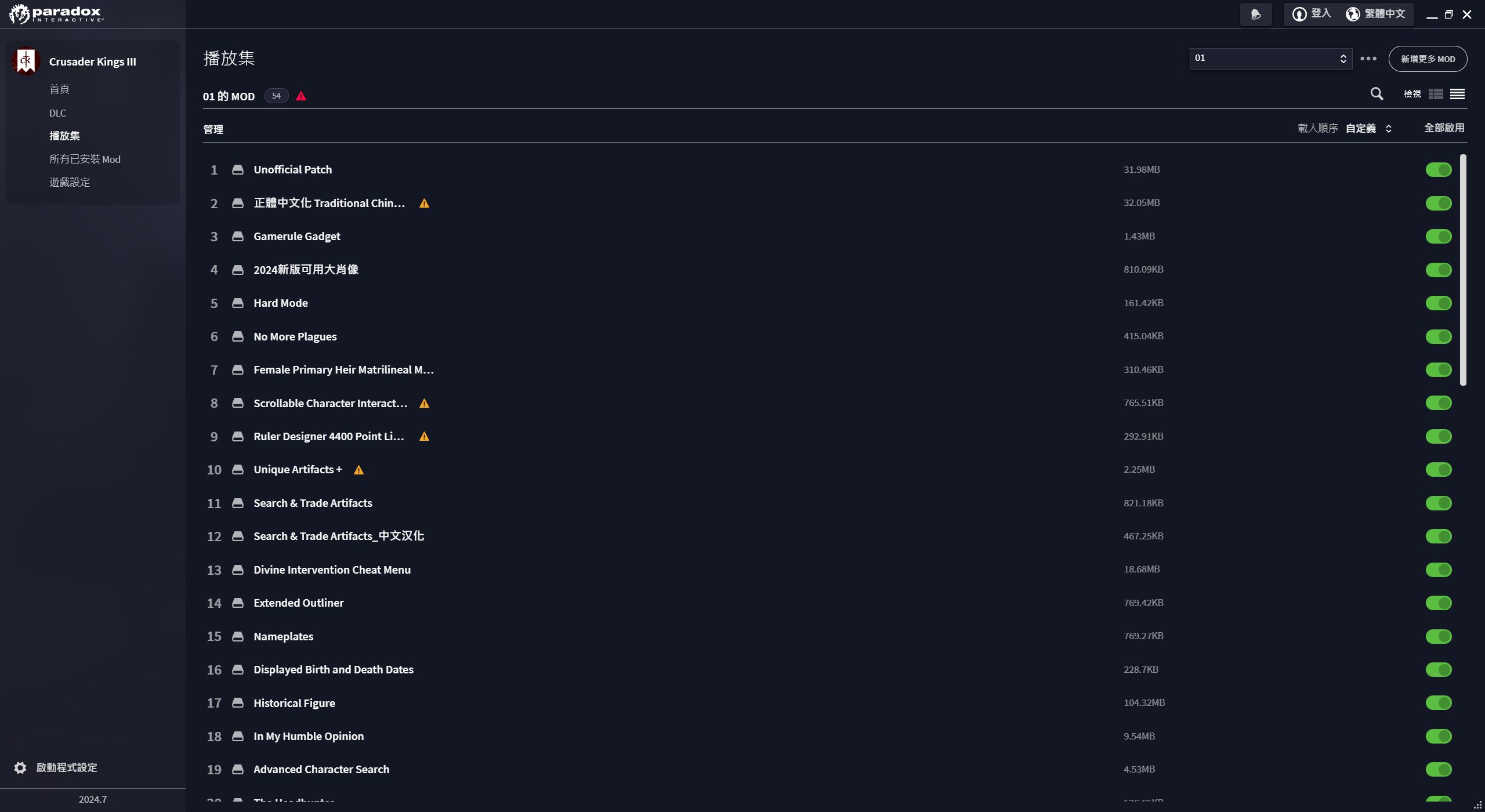Screen dimensions: 1485x812
Task: Click the Paradox Interactive logo
Action: [56, 14]
